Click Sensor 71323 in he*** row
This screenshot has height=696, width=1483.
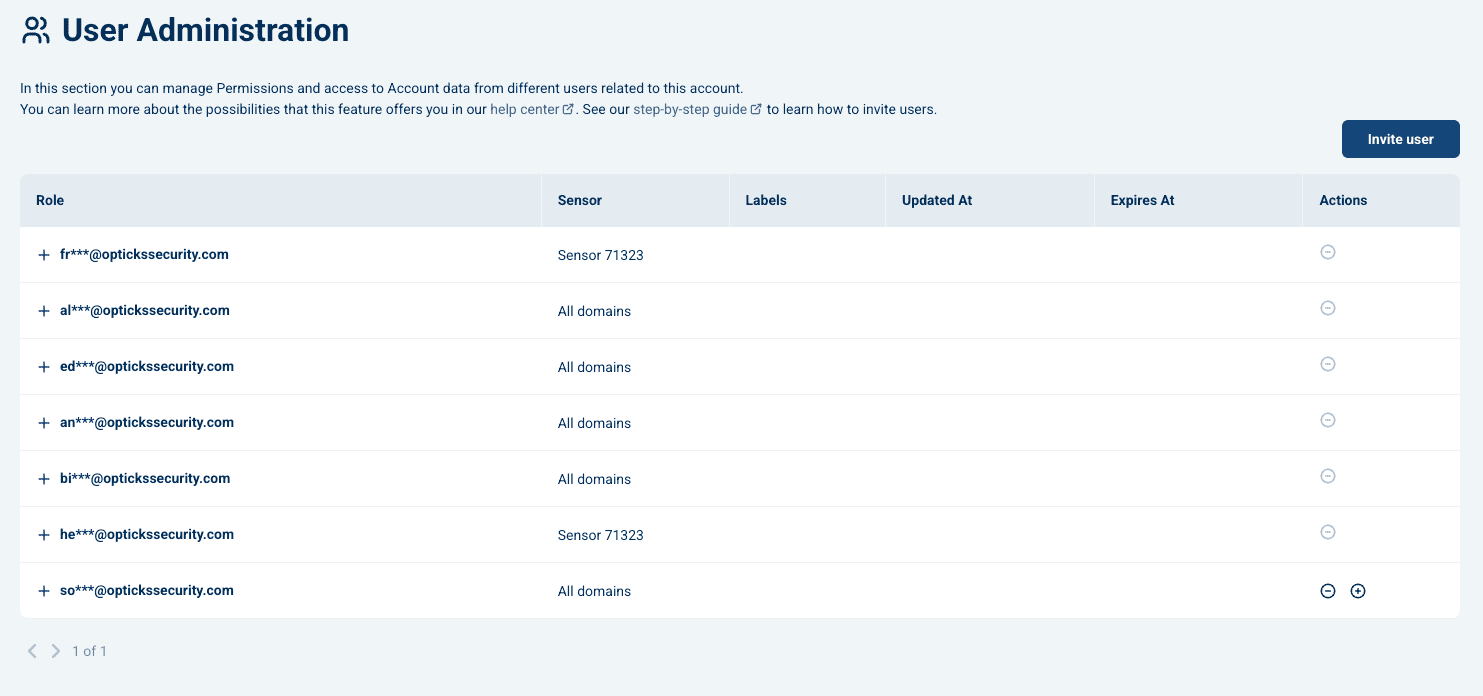point(601,535)
